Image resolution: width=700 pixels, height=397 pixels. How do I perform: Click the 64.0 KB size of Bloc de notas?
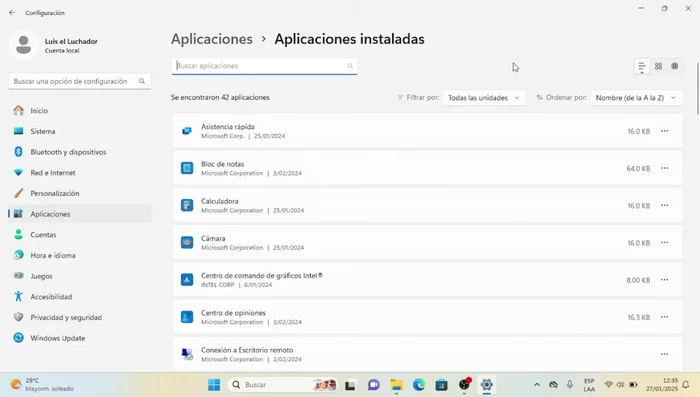pyautogui.click(x=638, y=168)
